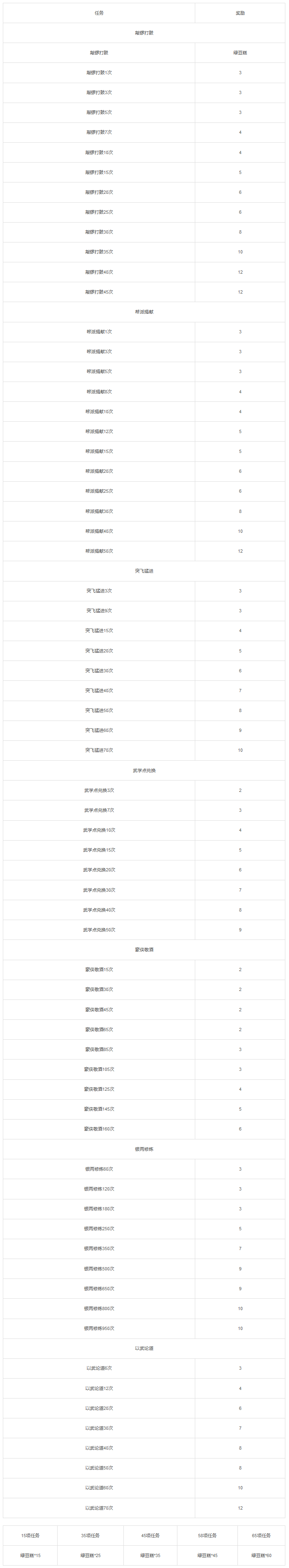Screen dimensions: 289x1568
Task: Select the 银两修炼950次 task cell
Action: [99, 1328]
